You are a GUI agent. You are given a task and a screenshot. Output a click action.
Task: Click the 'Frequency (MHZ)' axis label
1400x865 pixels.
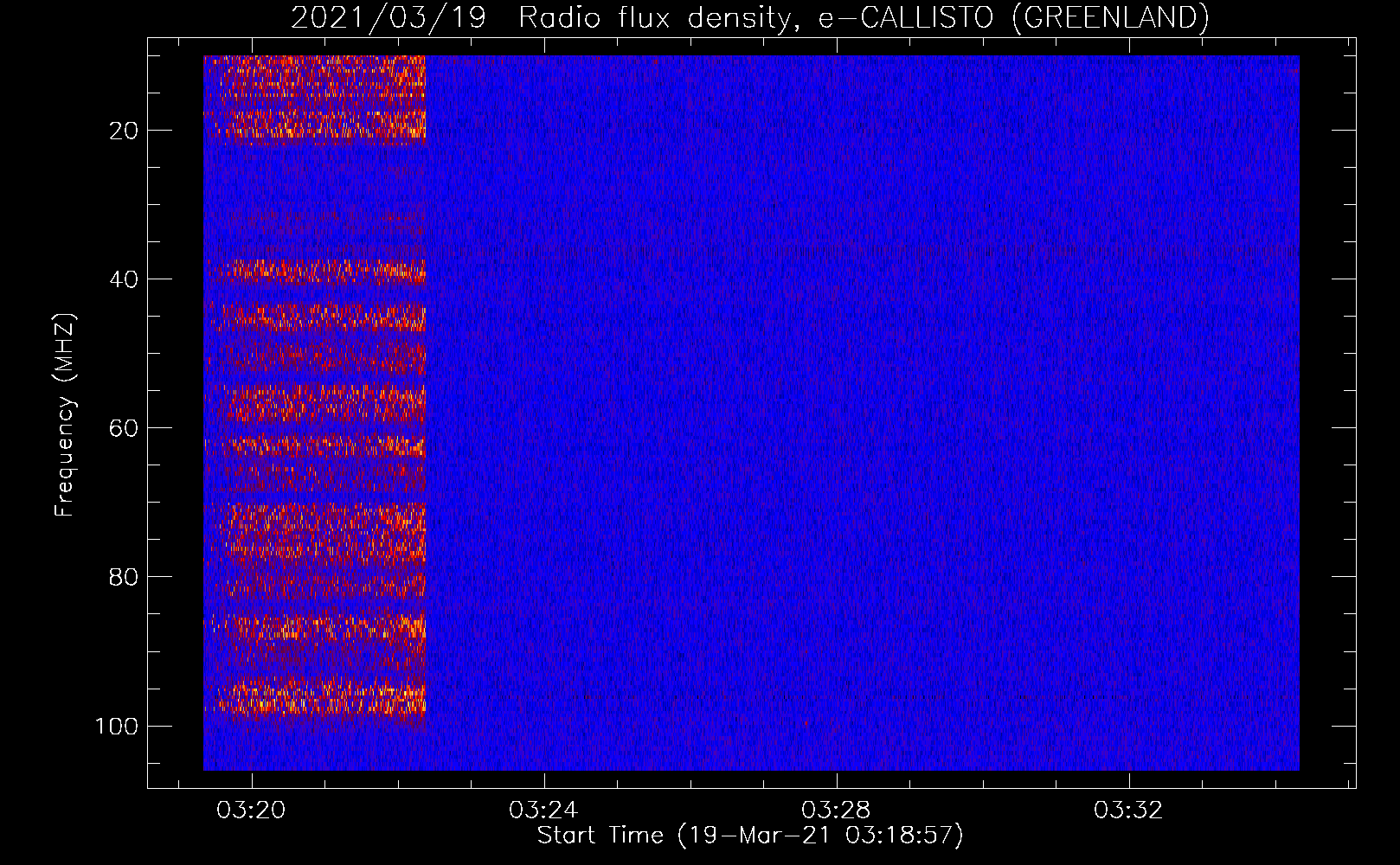click(65, 415)
